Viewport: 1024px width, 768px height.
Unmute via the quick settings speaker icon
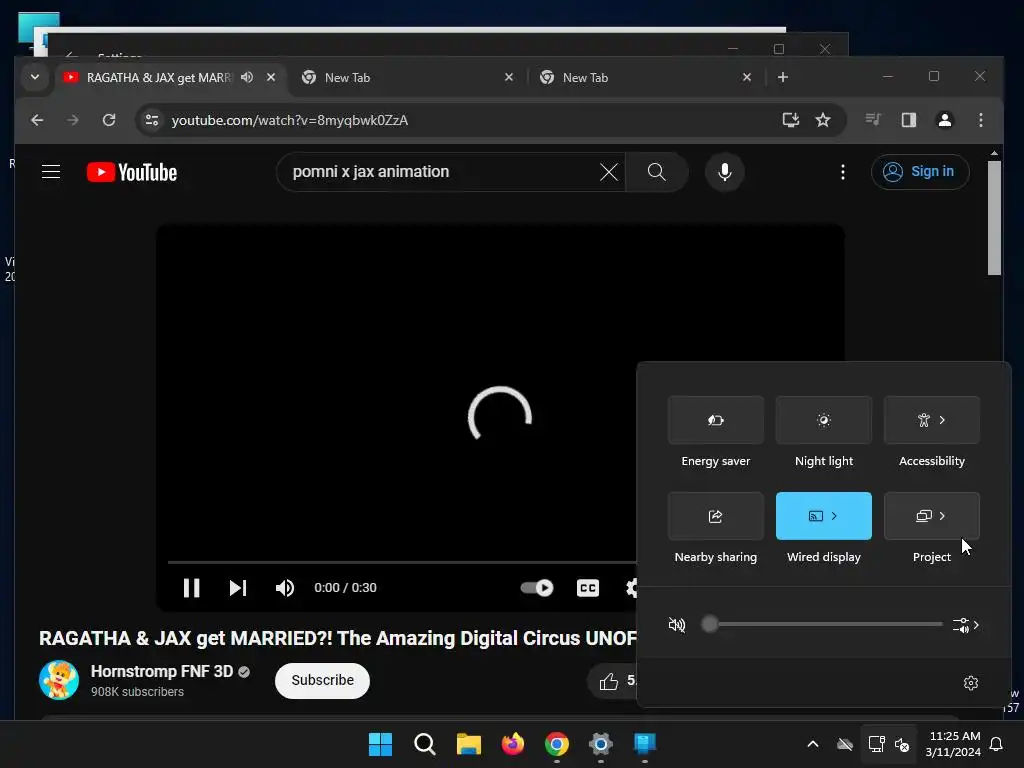pos(677,625)
